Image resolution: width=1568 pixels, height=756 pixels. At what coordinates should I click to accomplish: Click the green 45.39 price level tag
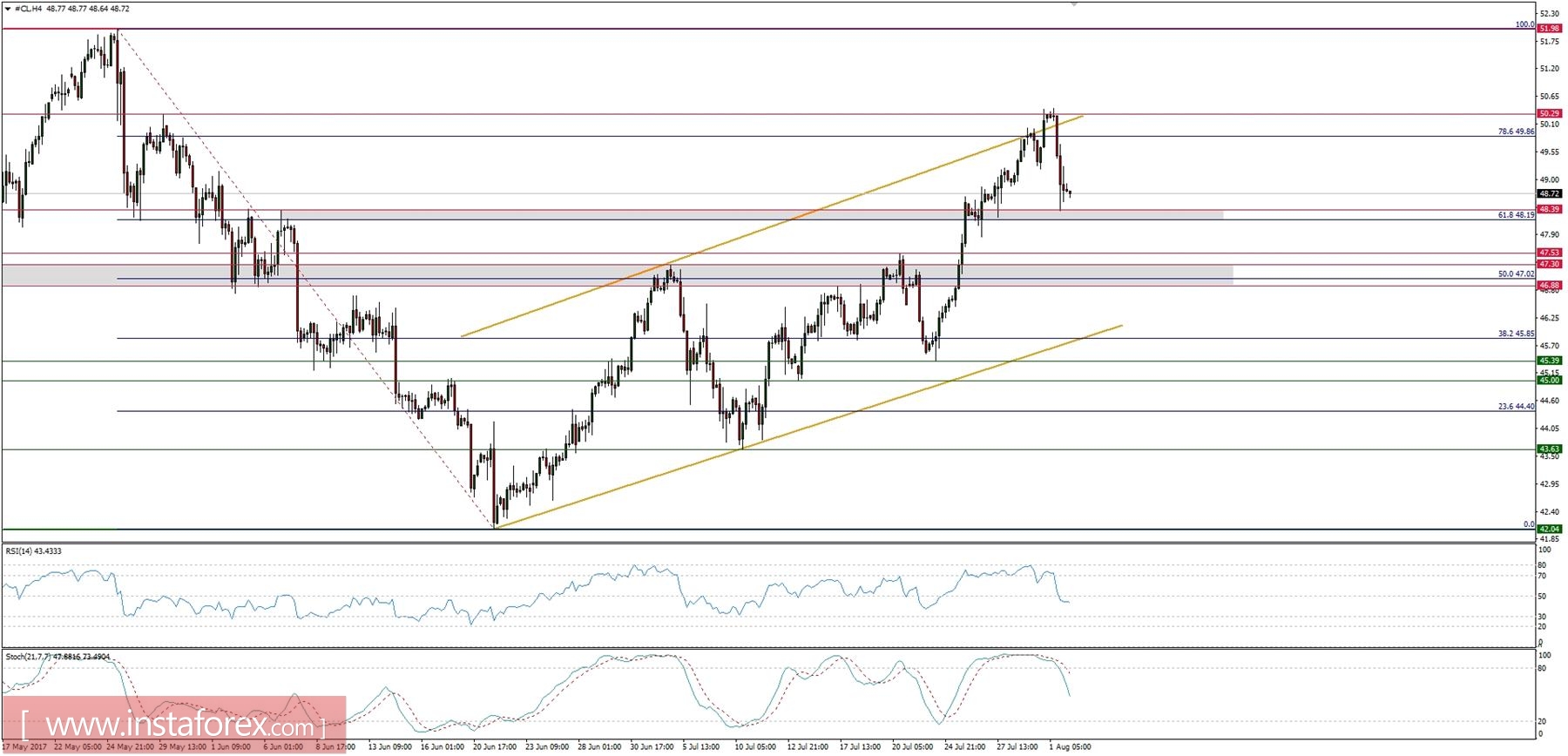tap(1550, 361)
